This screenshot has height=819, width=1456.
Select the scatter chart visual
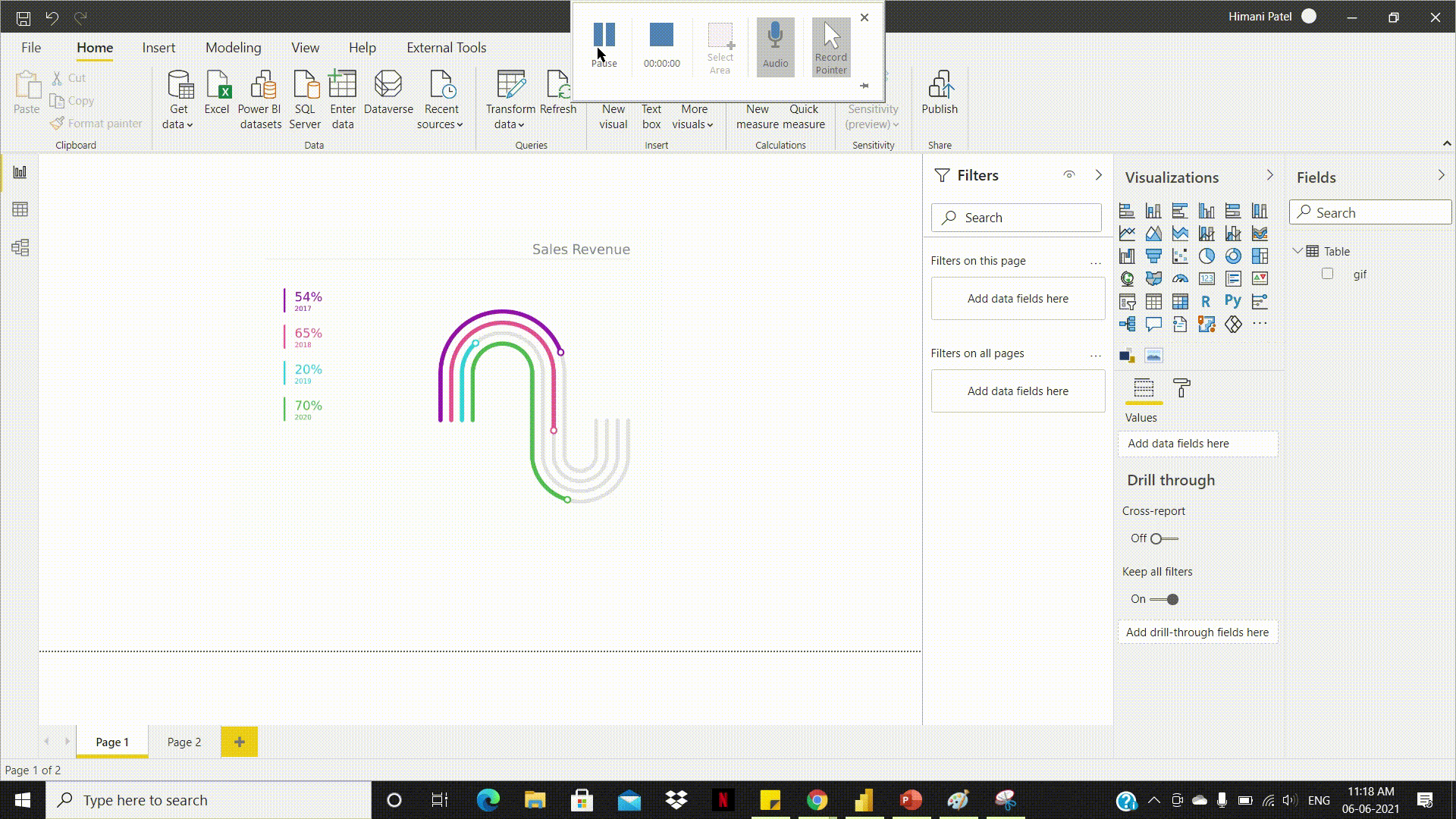pos(1180,256)
